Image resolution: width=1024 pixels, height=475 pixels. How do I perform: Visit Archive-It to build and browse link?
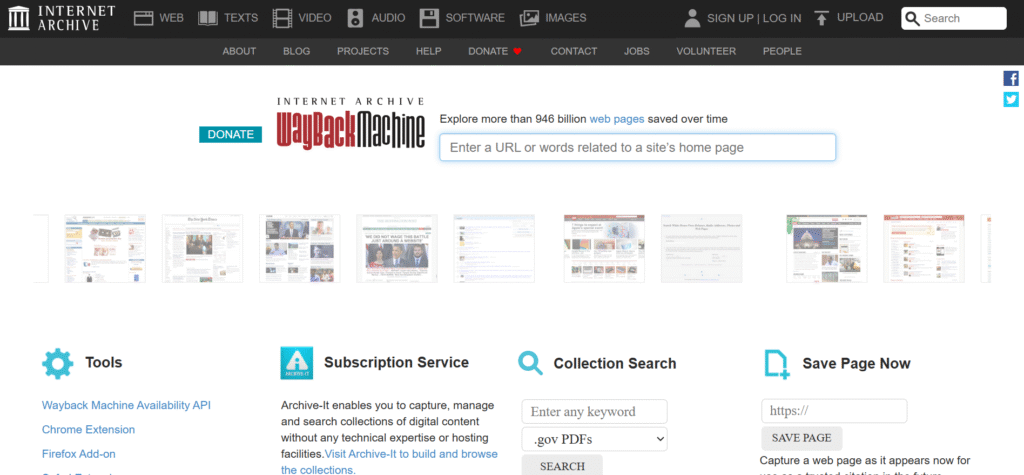[411, 453]
